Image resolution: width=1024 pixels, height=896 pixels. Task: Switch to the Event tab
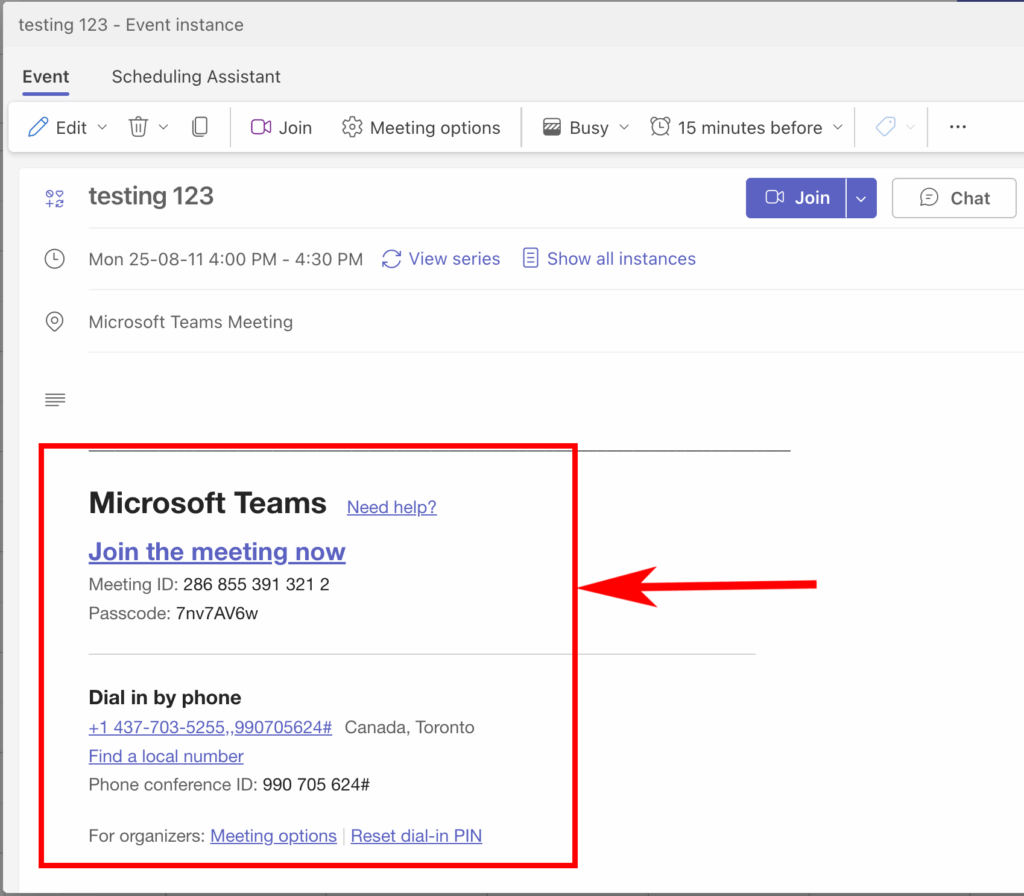point(46,76)
